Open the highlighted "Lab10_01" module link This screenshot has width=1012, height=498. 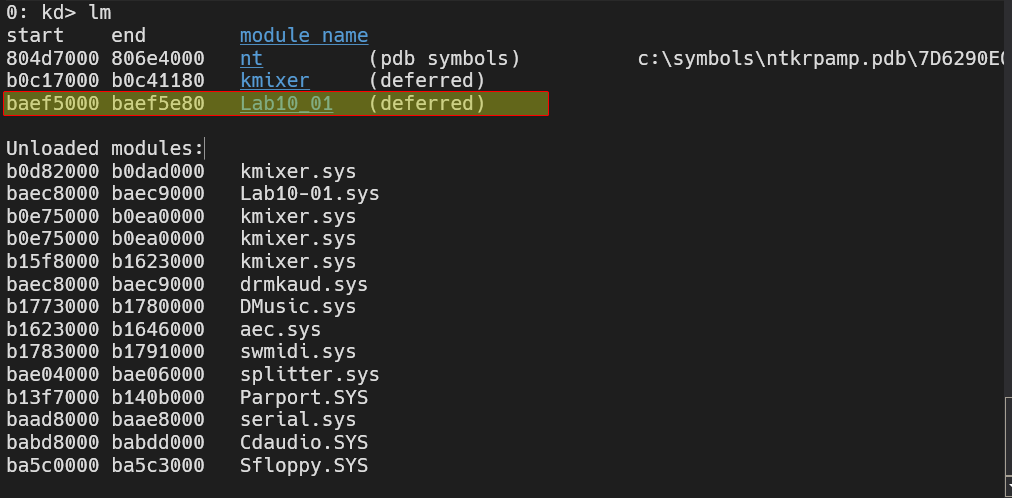(x=286, y=104)
